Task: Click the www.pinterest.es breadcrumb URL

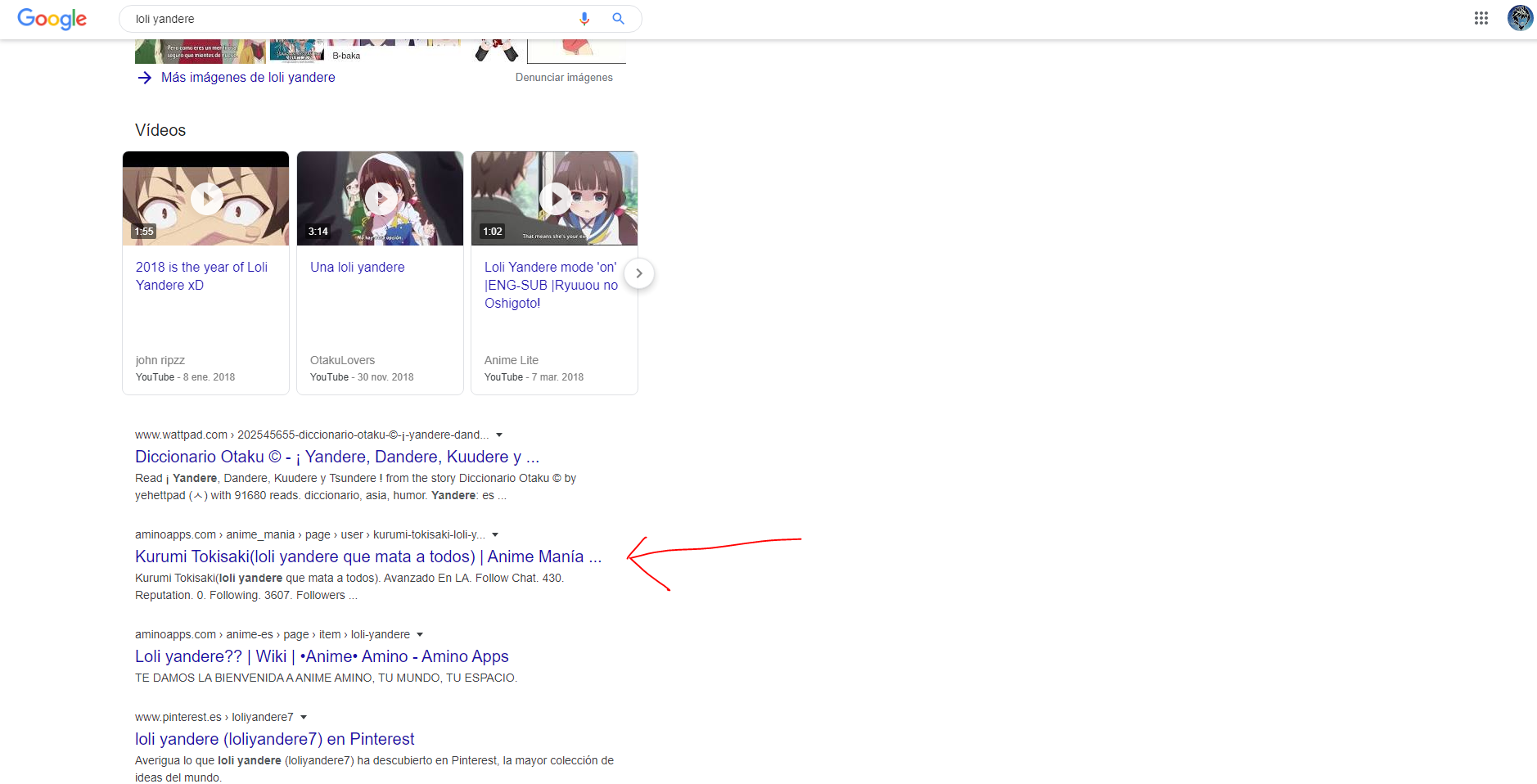Action: click(214, 718)
